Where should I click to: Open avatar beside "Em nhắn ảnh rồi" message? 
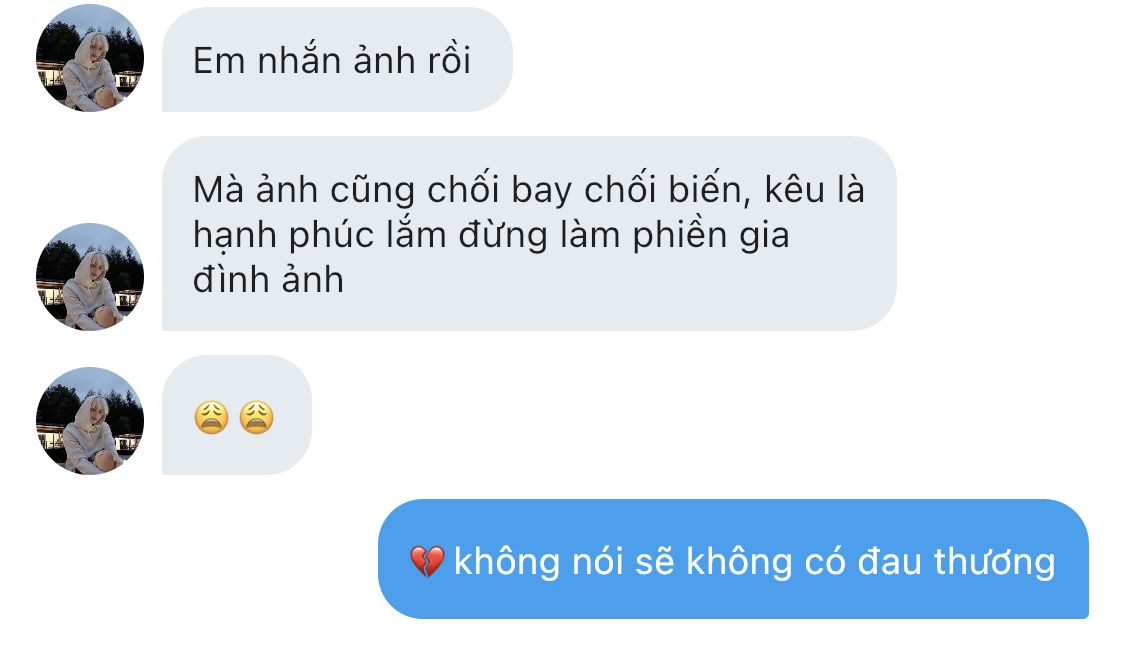click(90, 58)
